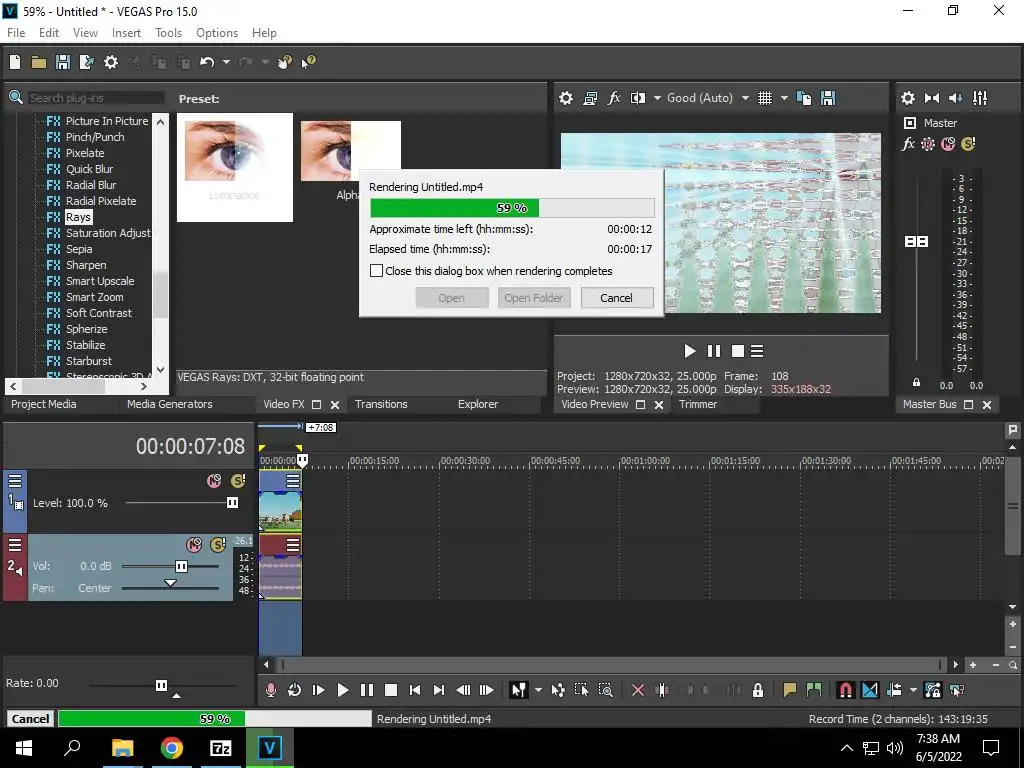Image resolution: width=1024 pixels, height=768 pixels.
Task: Click the Render As toolbar icon
Action: click(x=86, y=62)
